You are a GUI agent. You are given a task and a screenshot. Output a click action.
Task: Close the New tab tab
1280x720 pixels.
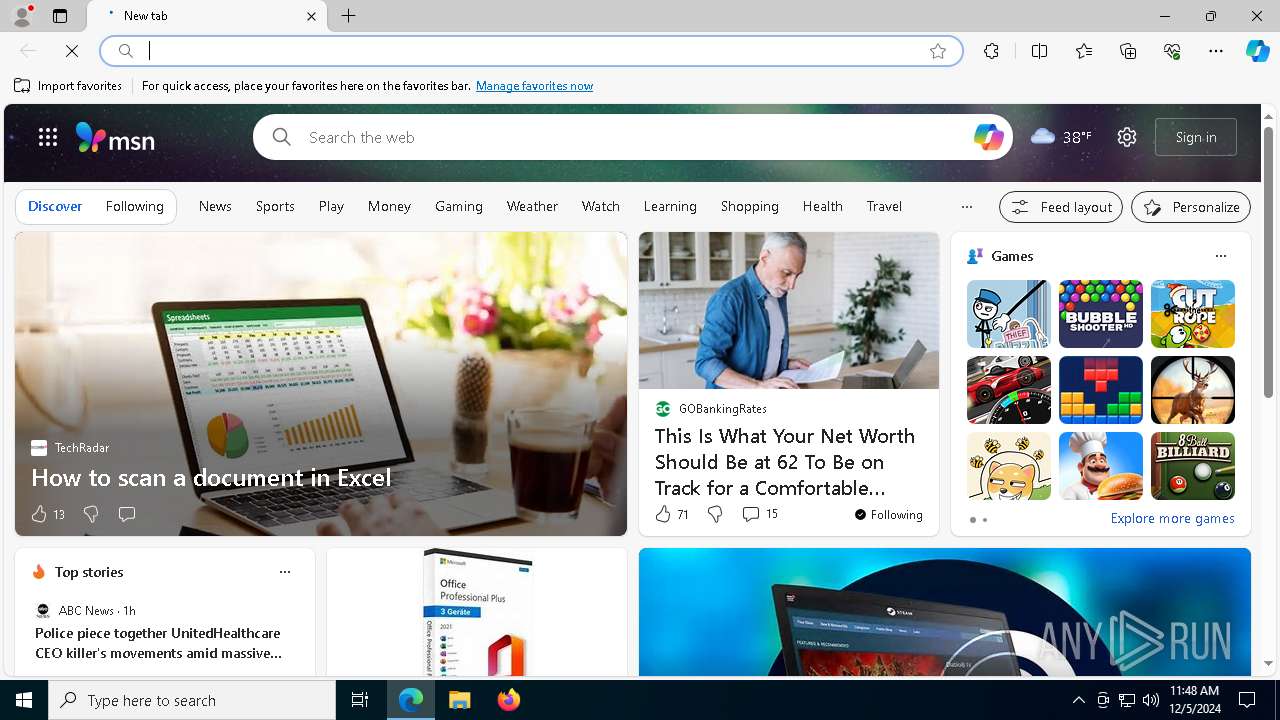(x=311, y=16)
